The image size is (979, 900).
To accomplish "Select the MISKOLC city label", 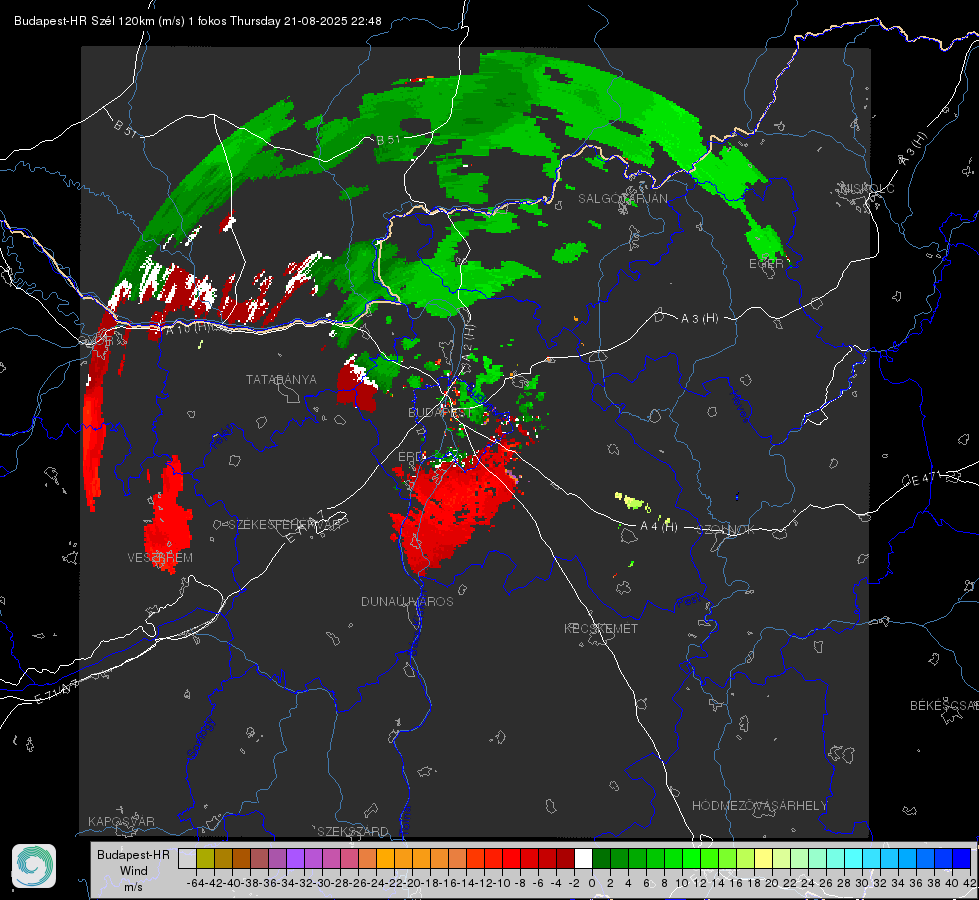I will [867, 188].
